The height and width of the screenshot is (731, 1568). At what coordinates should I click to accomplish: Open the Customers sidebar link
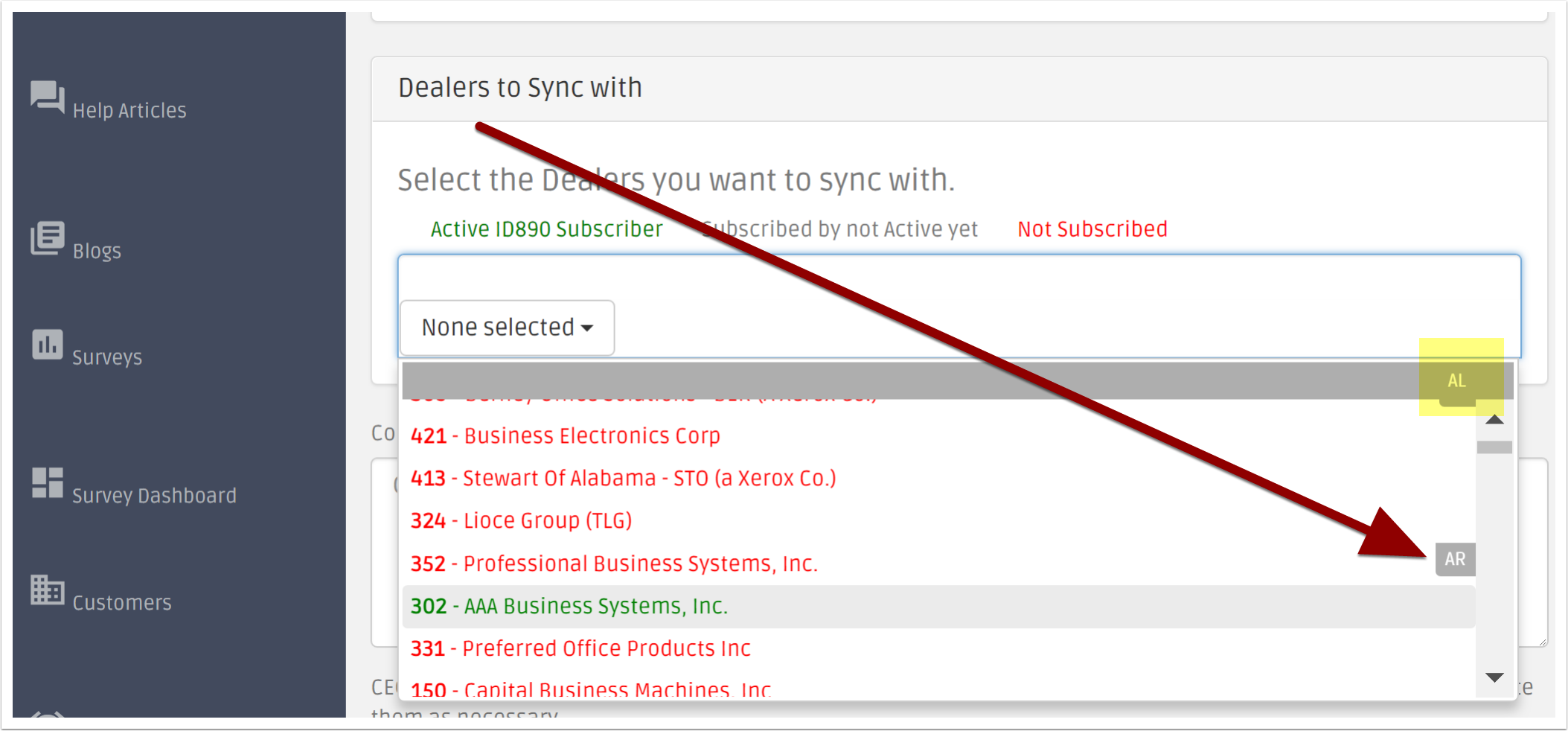pyautogui.click(x=122, y=603)
